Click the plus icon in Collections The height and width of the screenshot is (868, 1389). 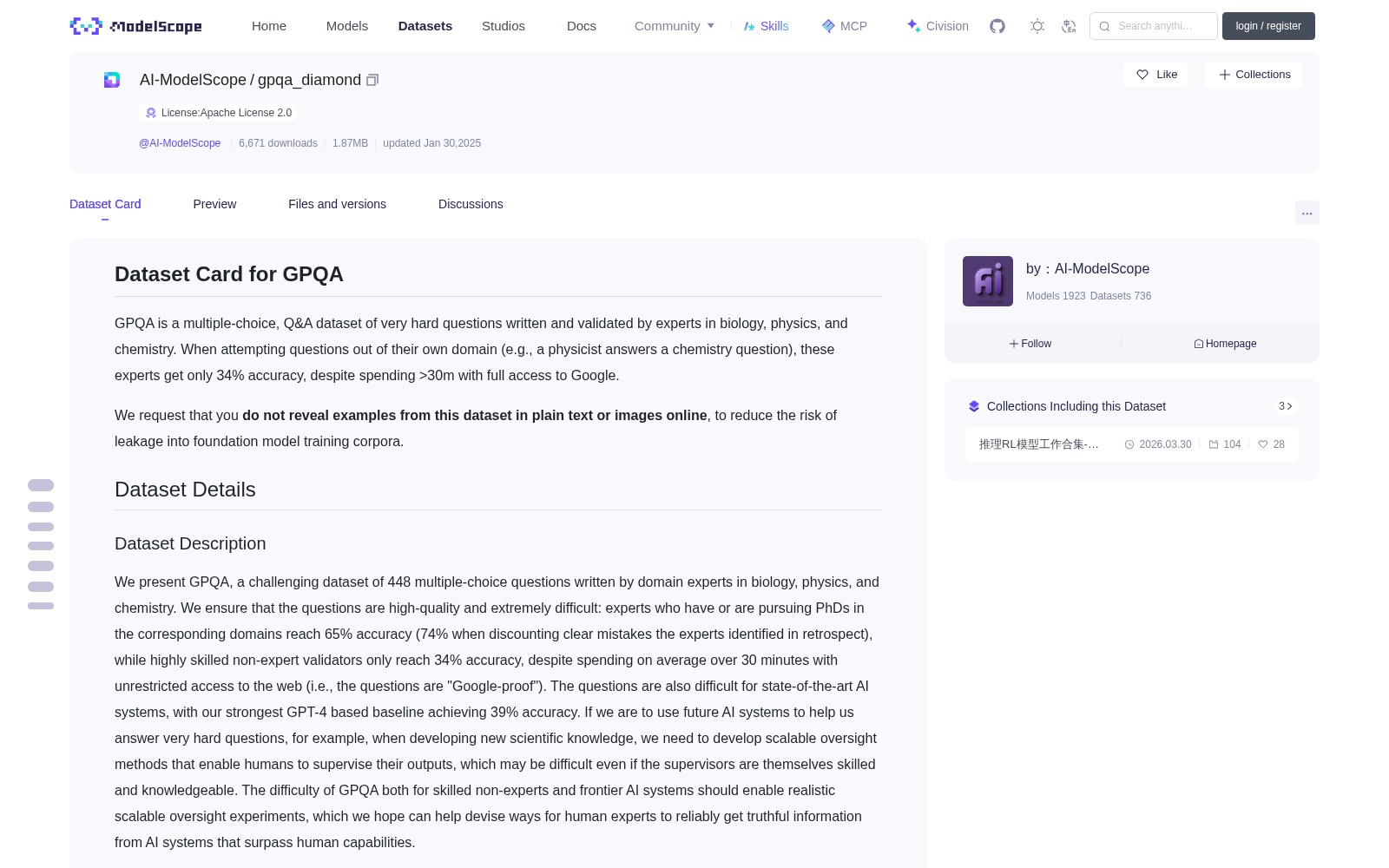[1225, 75]
